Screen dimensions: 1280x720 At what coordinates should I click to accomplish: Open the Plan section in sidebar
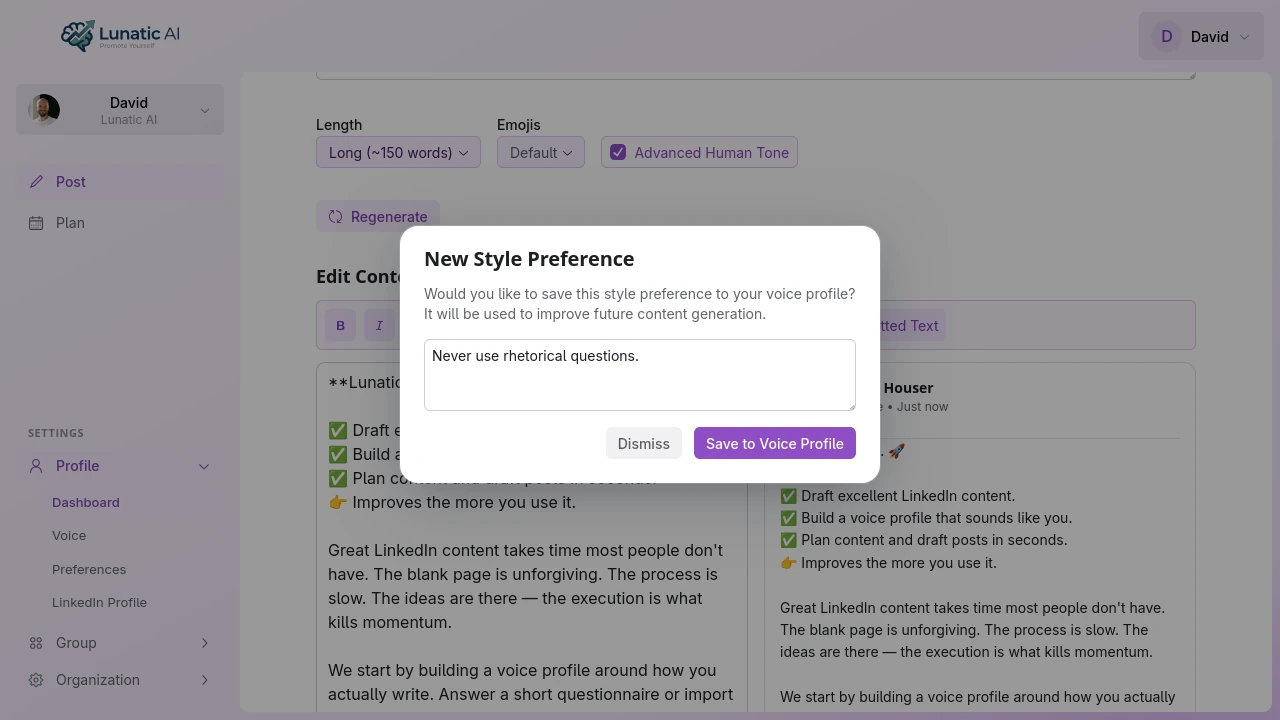tap(120, 223)
